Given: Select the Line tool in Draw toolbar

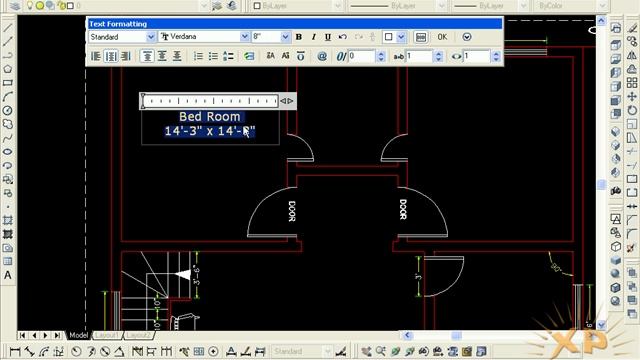Looking at the screenshot, I should 8,28.
